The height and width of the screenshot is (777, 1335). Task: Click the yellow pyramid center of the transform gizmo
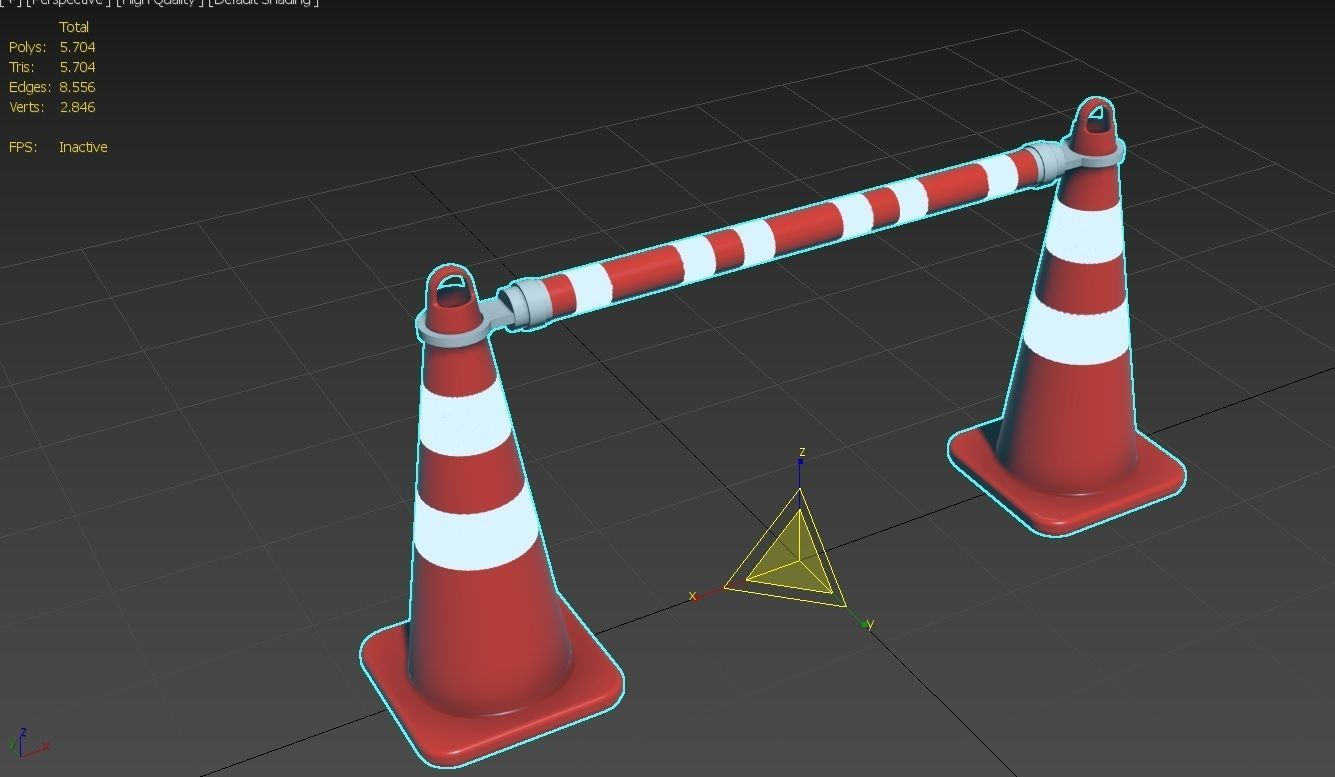point(792,557)
